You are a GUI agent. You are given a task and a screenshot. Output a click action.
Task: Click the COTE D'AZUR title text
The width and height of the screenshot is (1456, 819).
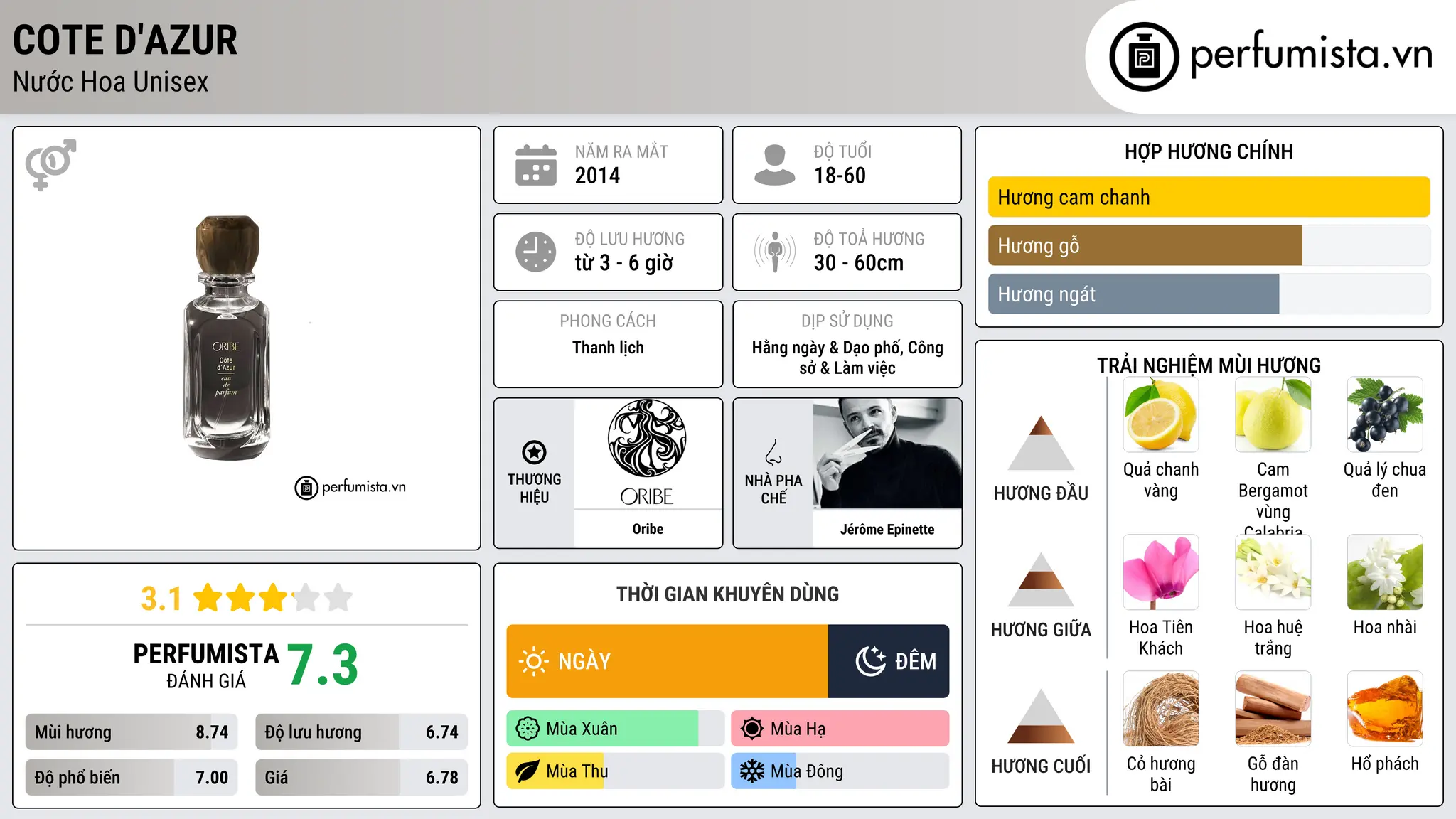125,40
